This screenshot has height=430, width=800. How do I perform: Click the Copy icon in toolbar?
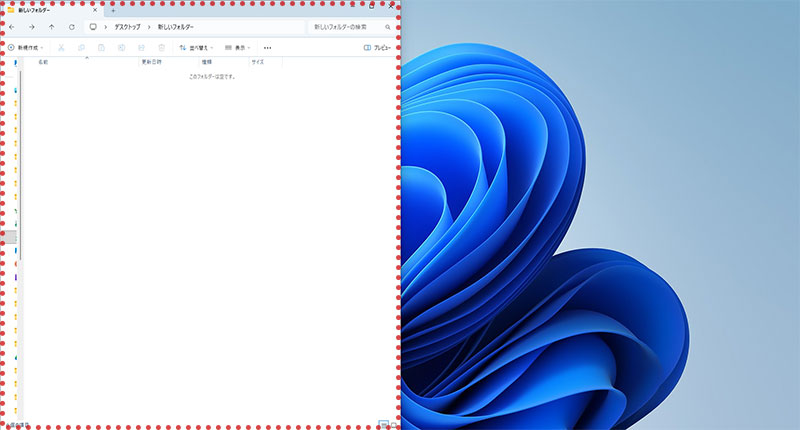81,47
